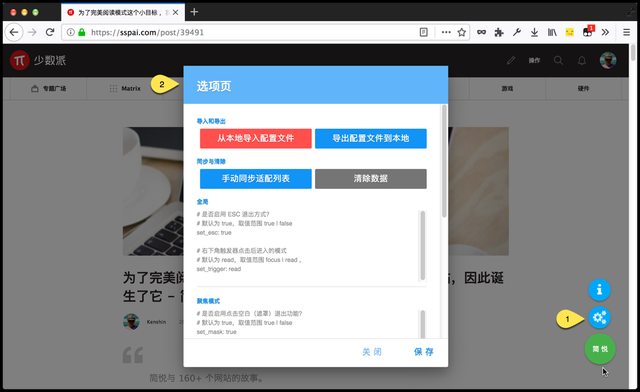The width and height of the screenshot is (640, 392).
Task: Open the Library books icon
Action: tap(552, 32)
